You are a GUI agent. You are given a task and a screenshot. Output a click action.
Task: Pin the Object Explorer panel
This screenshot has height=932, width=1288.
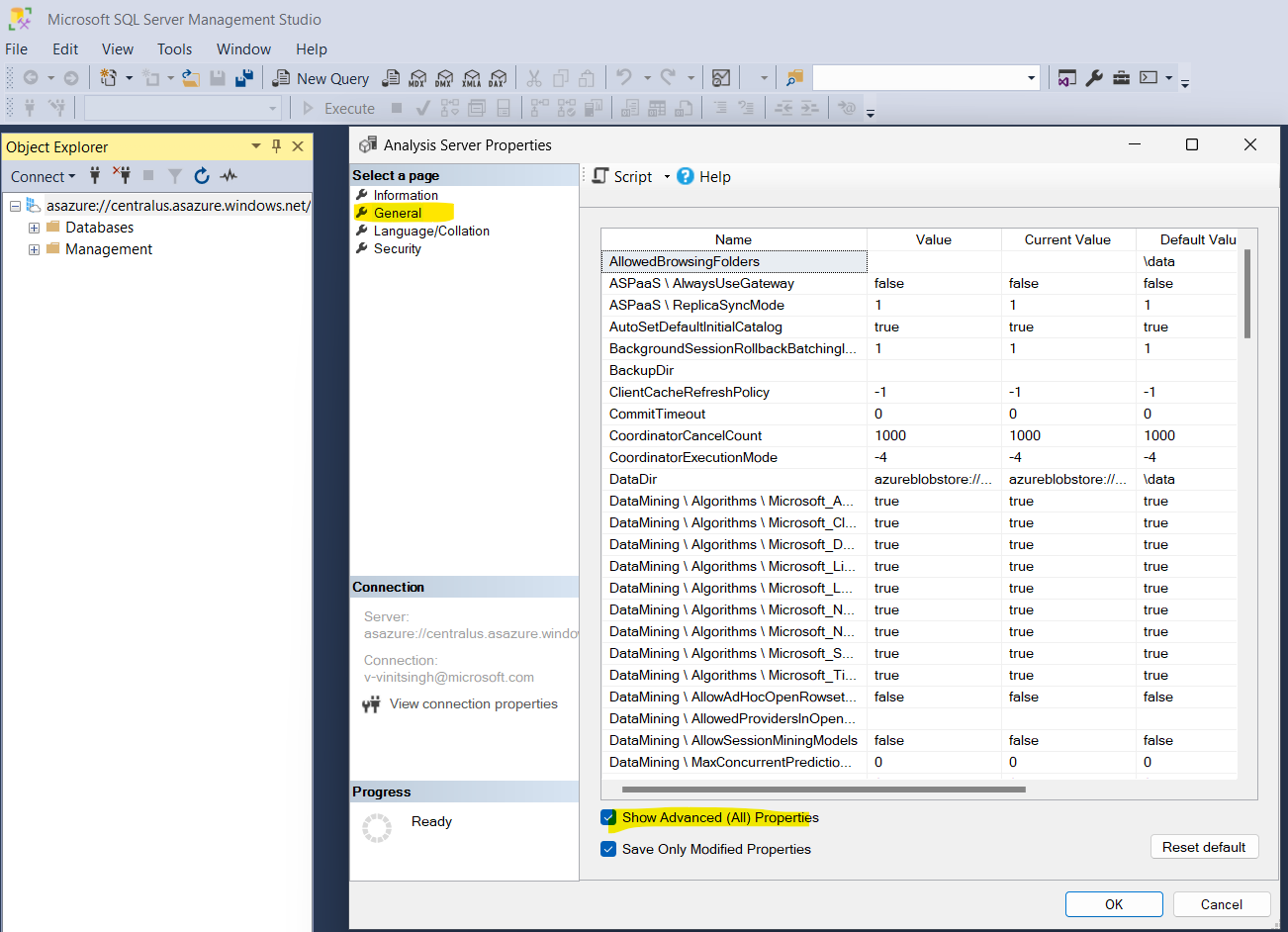(277, 146)
